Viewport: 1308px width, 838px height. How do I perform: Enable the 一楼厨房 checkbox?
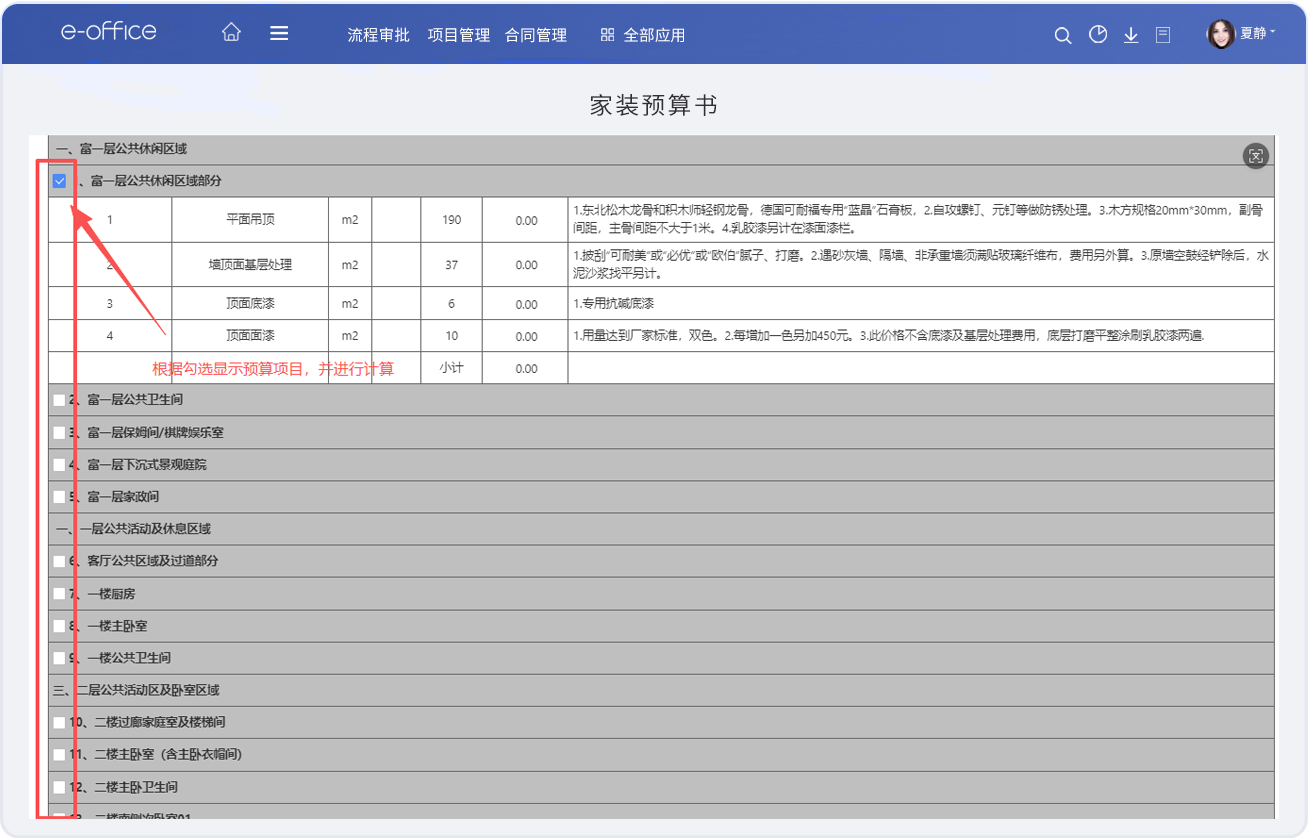(59, 594)
